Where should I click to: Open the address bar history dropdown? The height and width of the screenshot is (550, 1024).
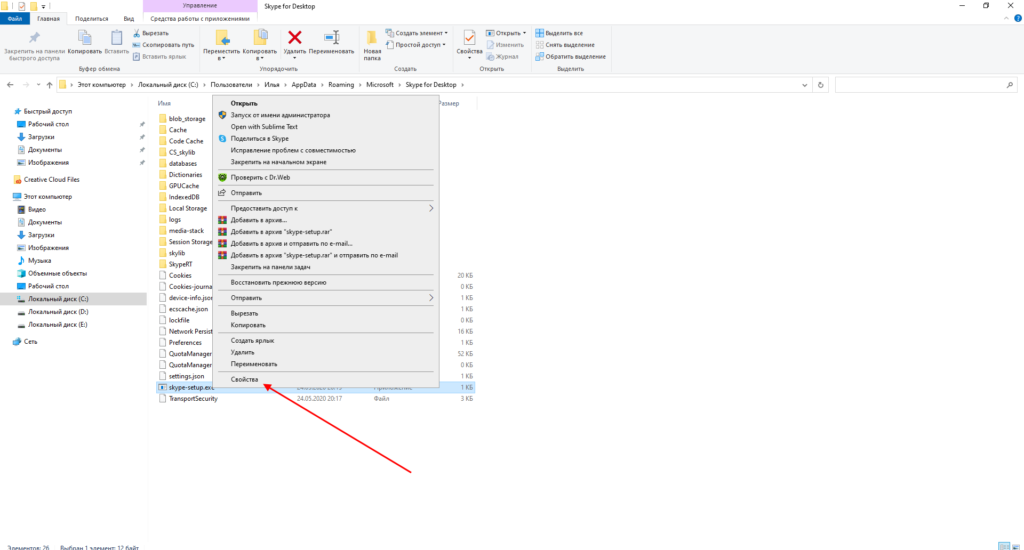(x=805, y=85)
